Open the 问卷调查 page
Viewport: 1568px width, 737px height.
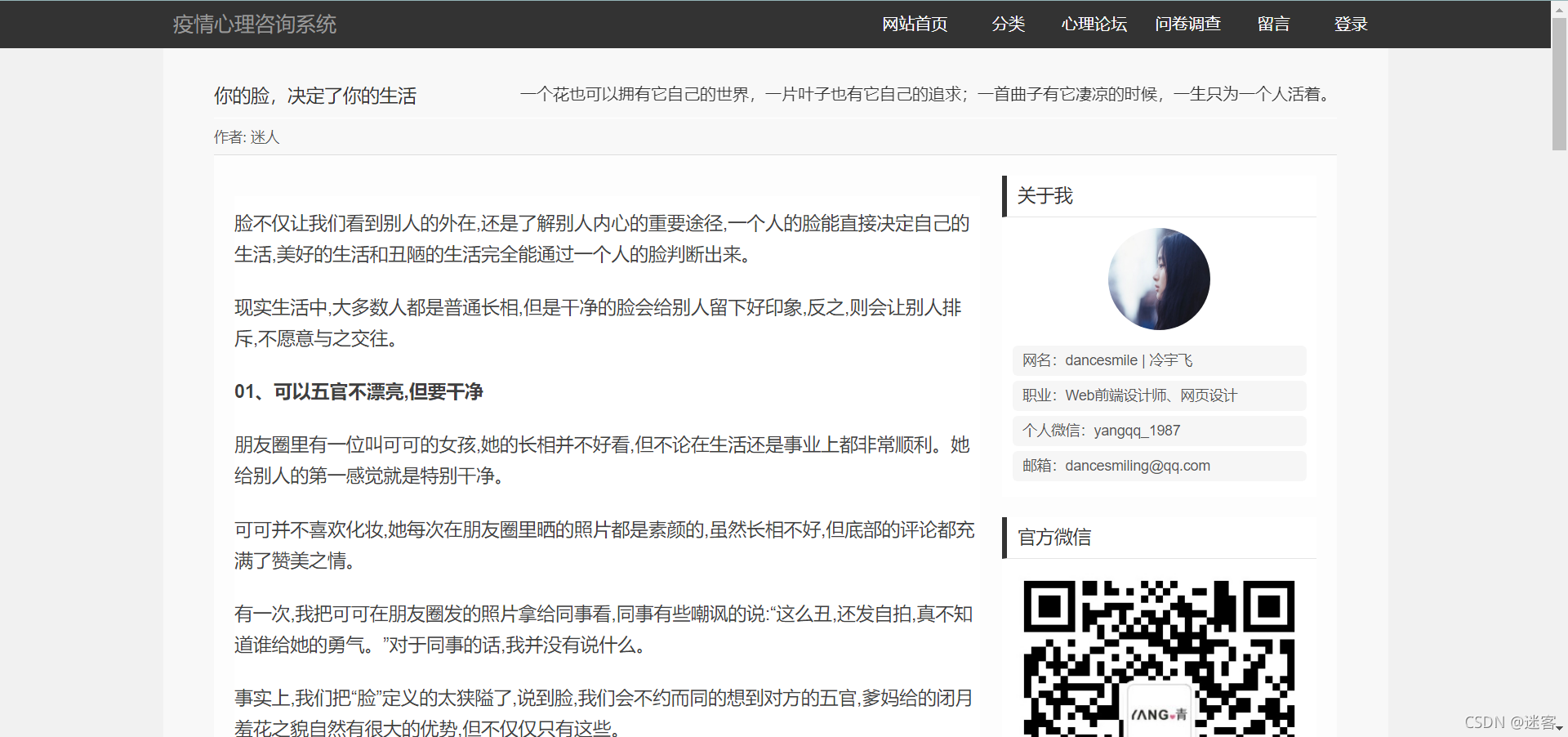[x=1187, y=25]
